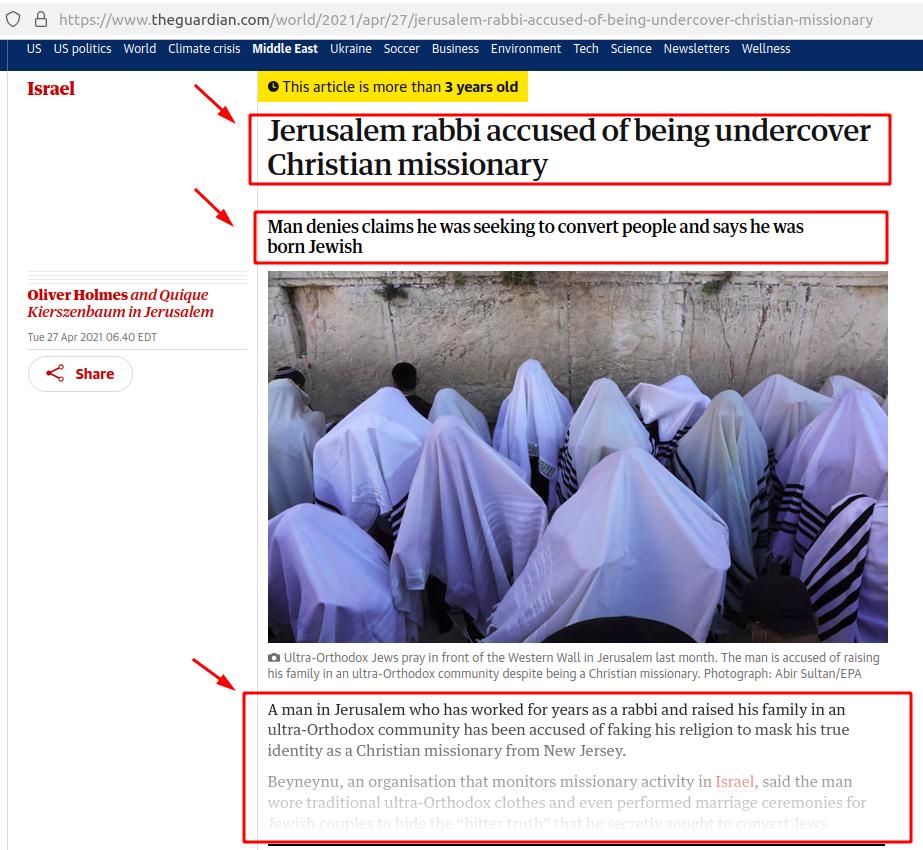Click the Israel section heading link

coord(51,88)
